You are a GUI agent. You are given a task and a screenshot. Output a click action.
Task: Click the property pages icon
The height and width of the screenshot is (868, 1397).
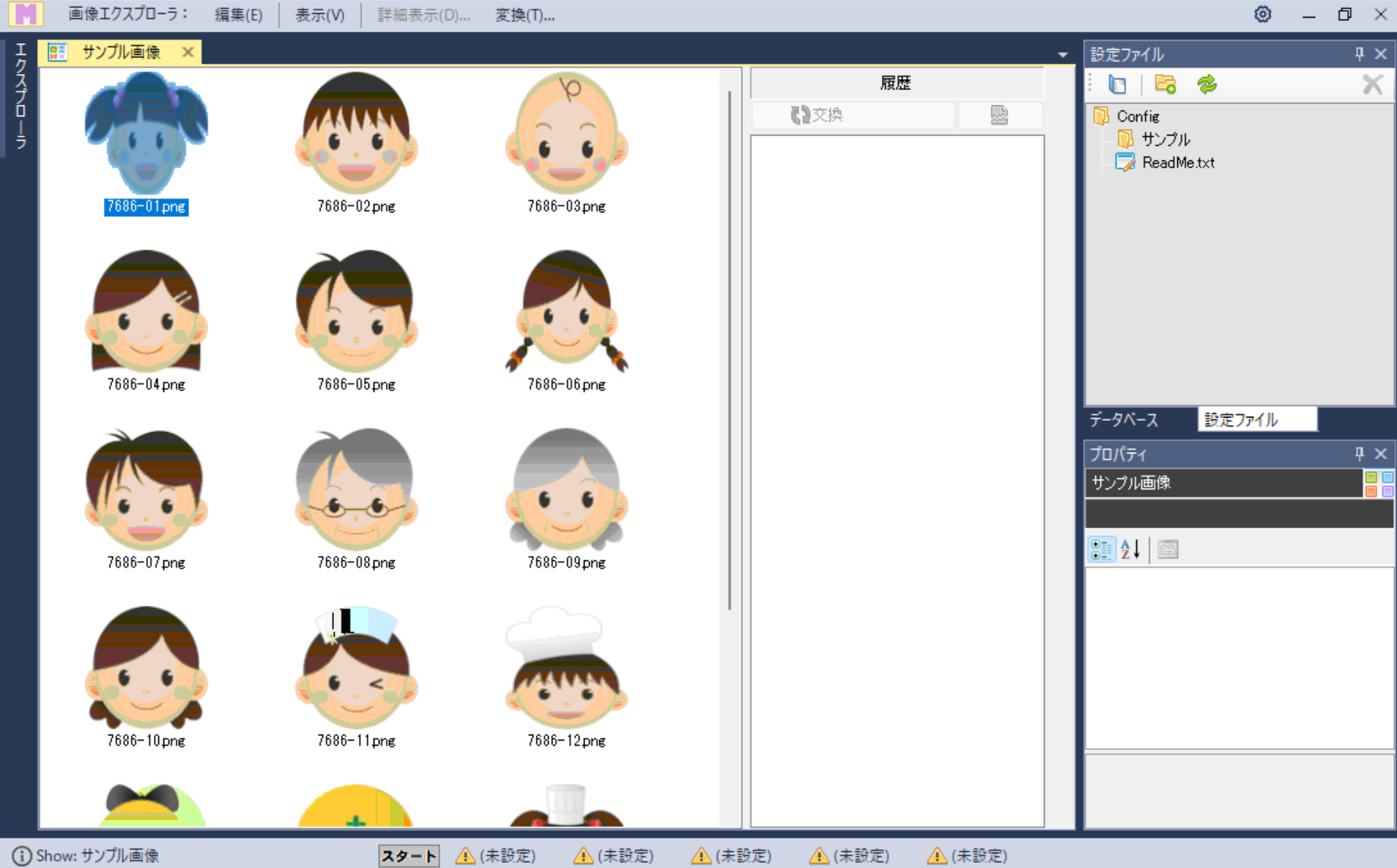1168,549
